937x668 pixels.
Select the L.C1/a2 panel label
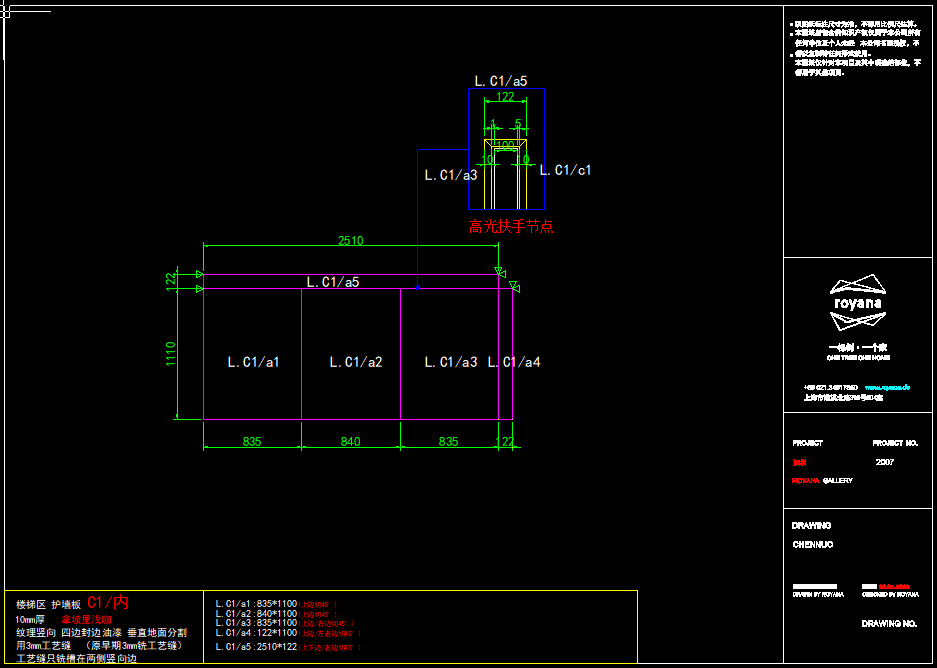[356, 362]
